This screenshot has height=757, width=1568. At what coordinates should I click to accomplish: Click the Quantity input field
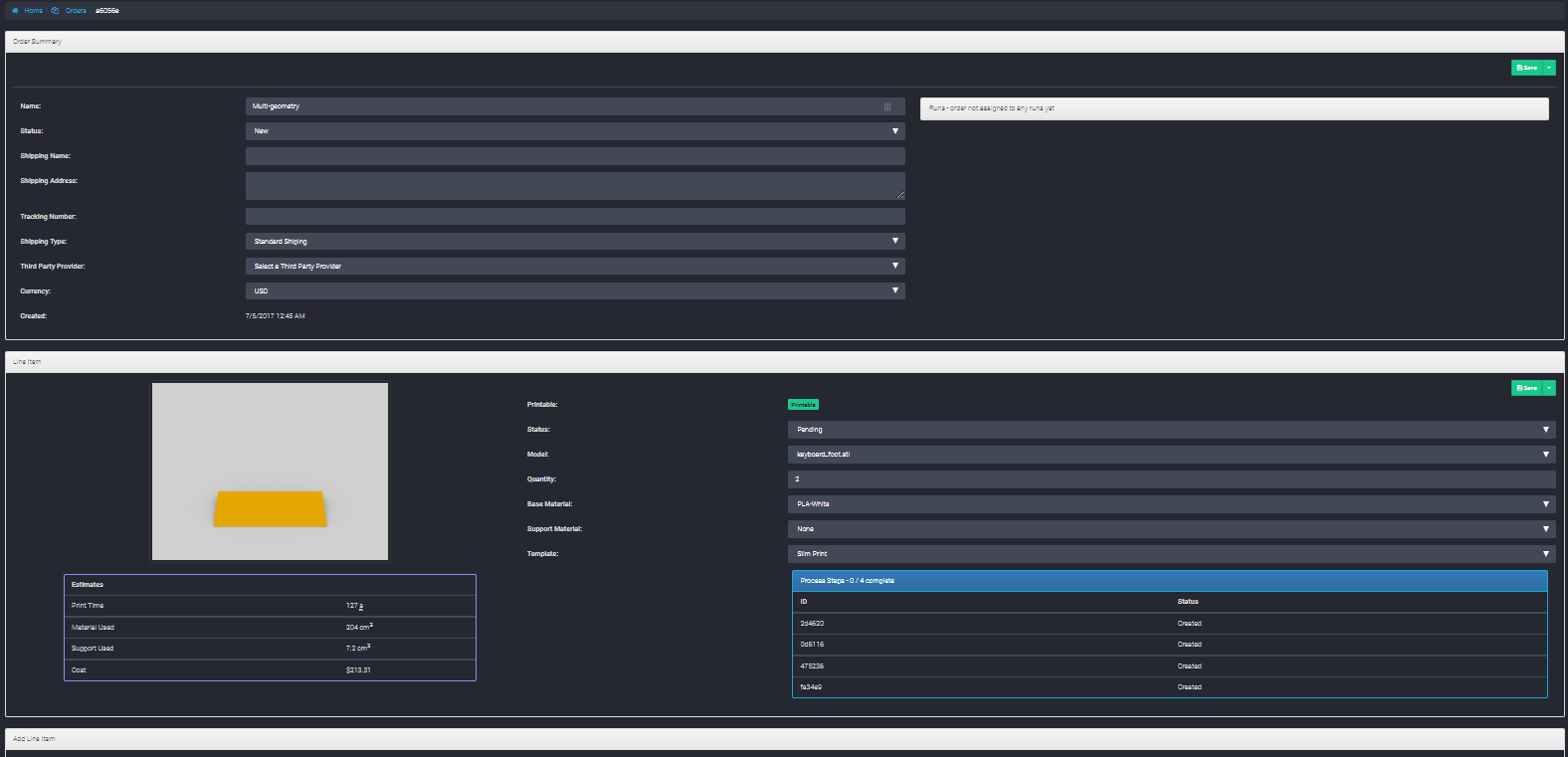pos(1171,479)
